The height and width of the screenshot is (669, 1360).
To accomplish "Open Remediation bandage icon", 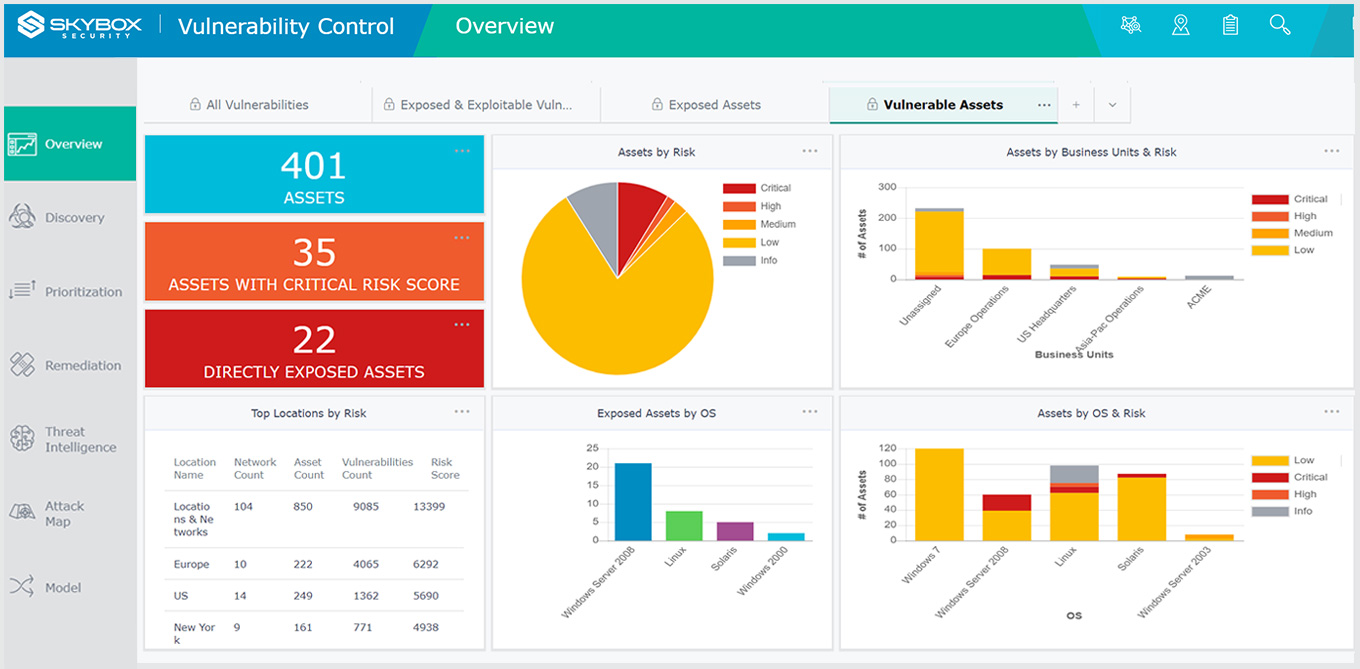I will pyautogui.click(x=22, y=365).
